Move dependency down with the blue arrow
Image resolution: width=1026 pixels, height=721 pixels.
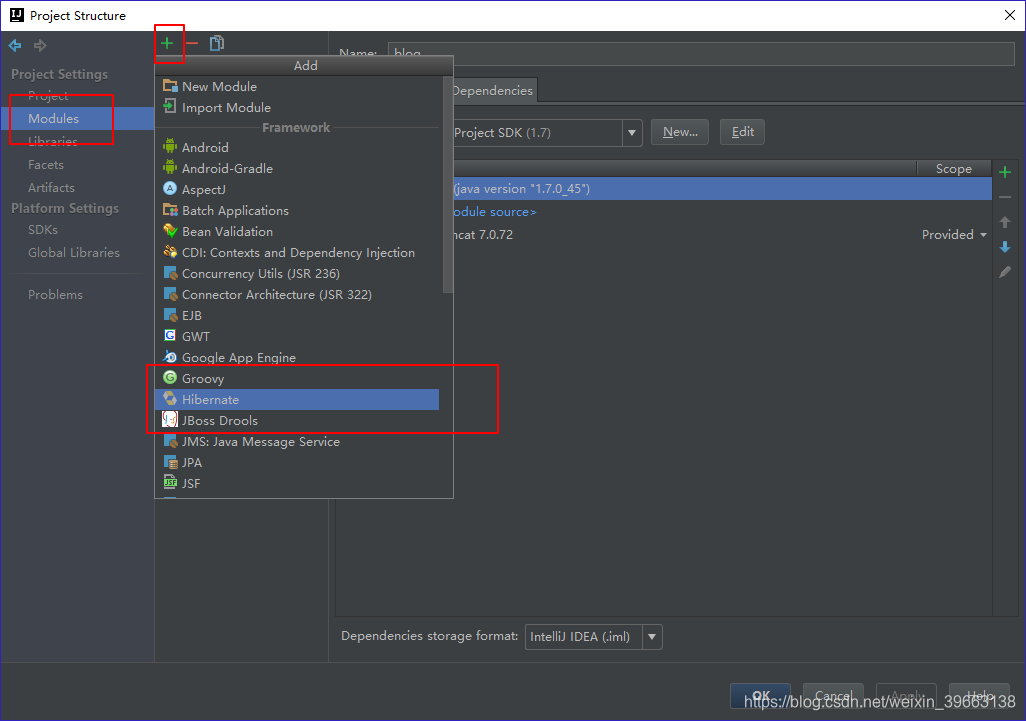(1005, 247)
